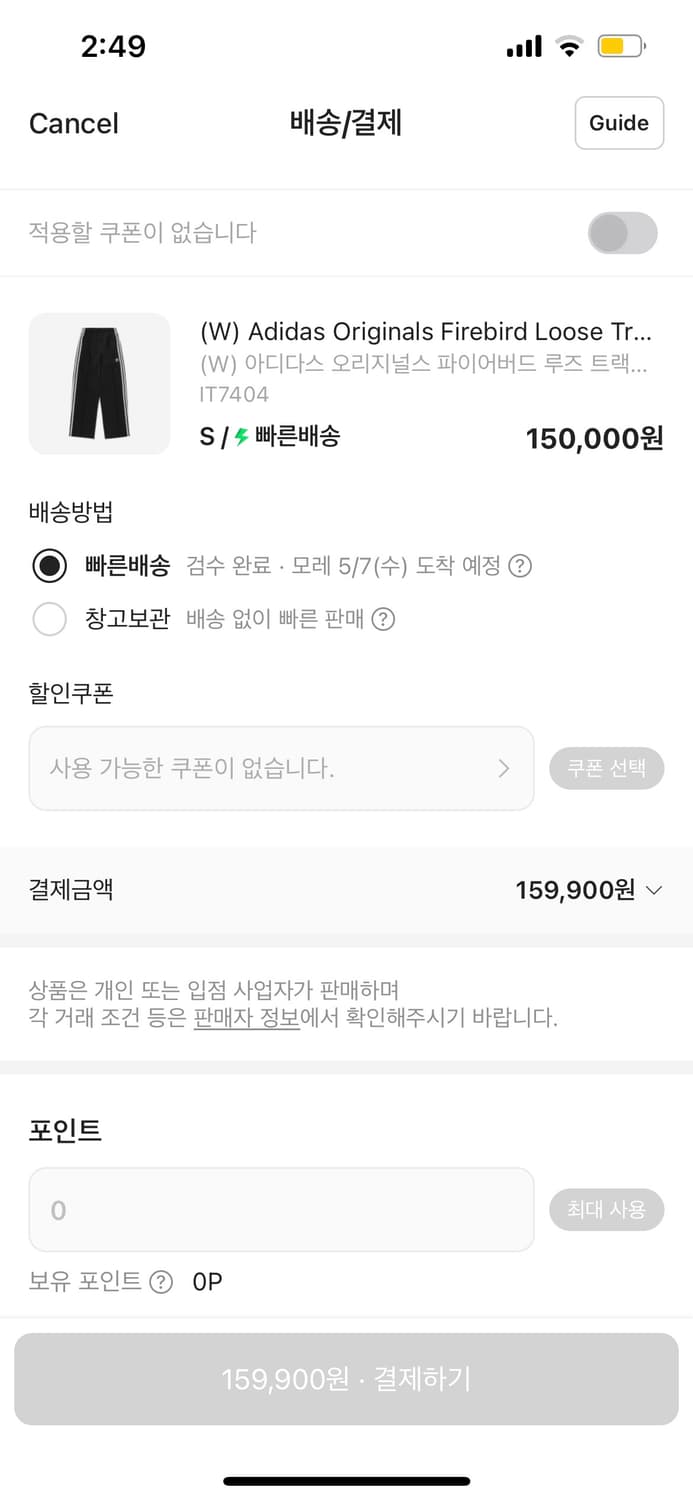
Task: Click the cellular signal bars icon
Action: point(523,45)
